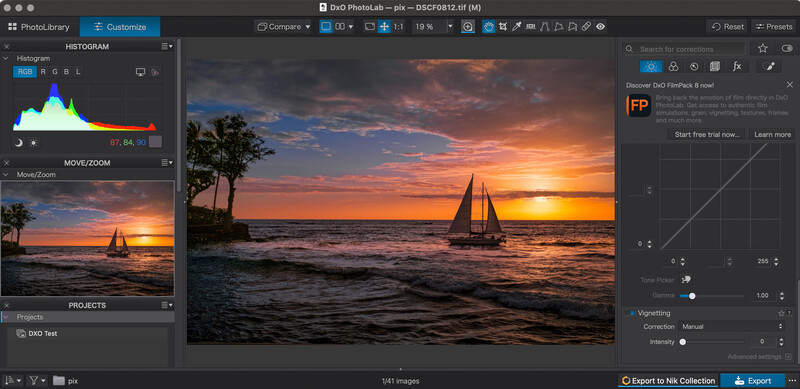Show favorite corrections with the star

(763, 48)
